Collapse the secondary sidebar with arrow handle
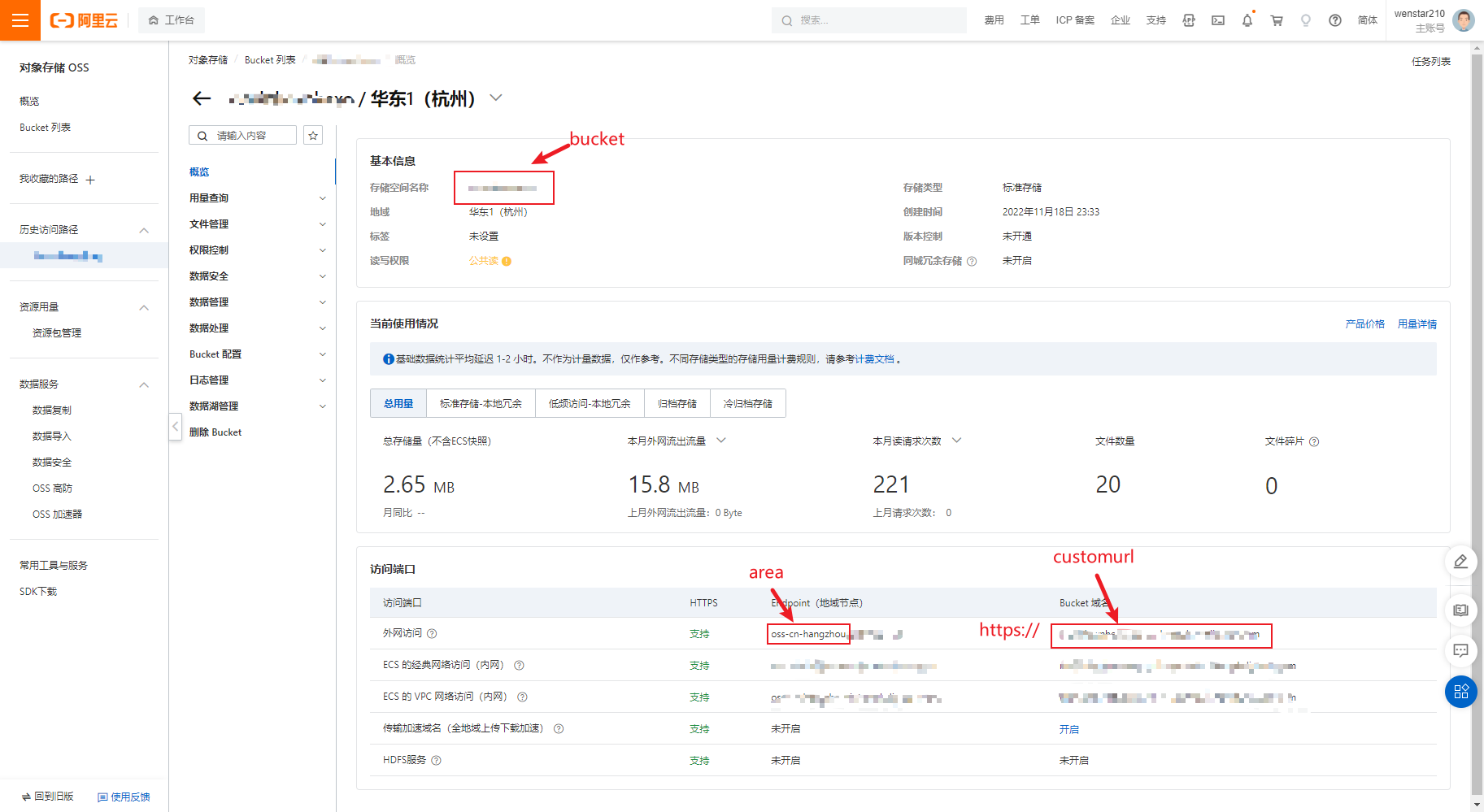 (x=175, y=426)
